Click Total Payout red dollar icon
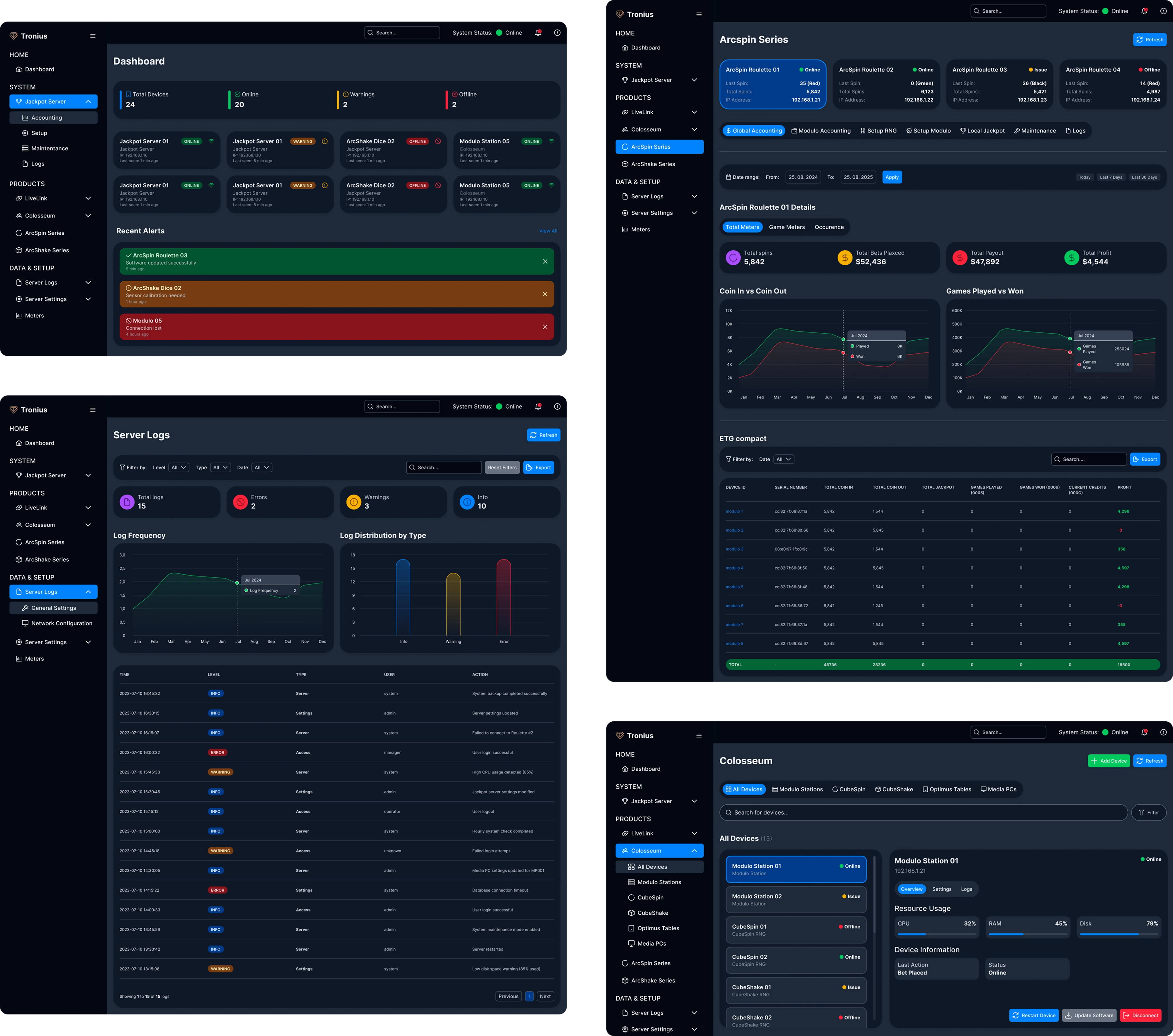 (x=960, y=258)
